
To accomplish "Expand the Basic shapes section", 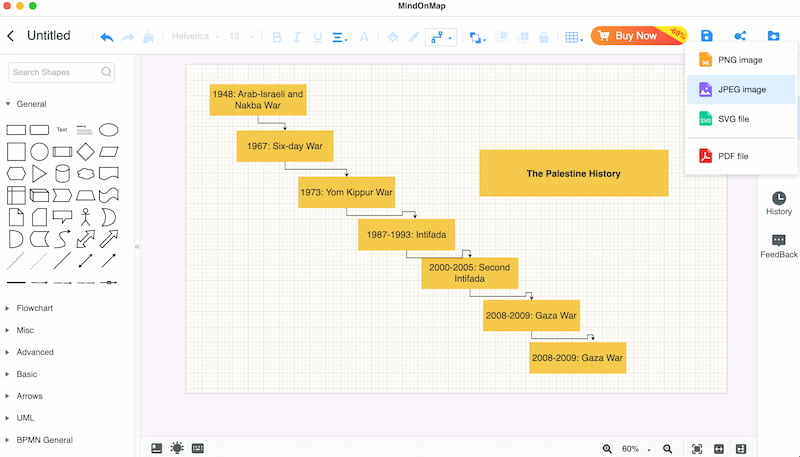I will pyautogui.click(x=21, y=374).
